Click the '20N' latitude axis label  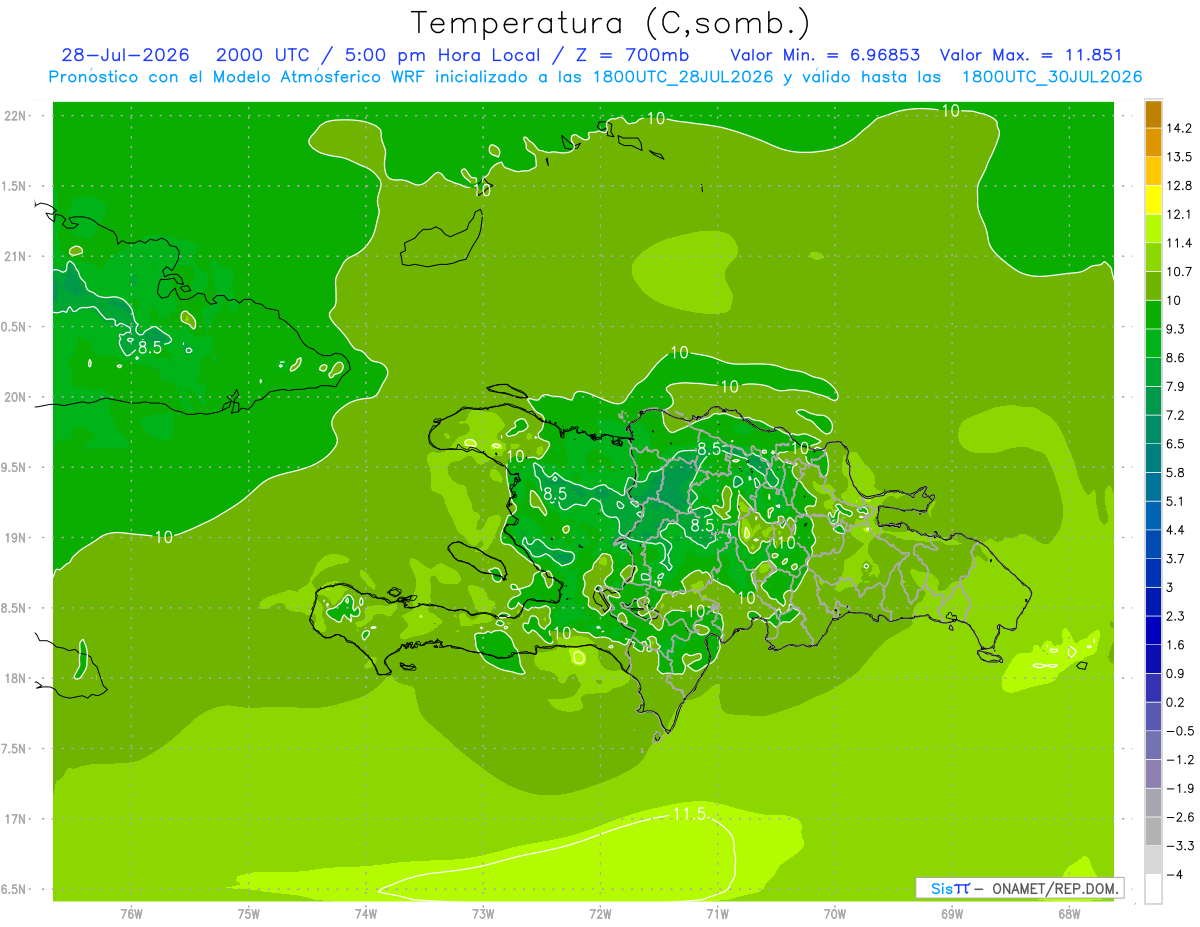17,397
